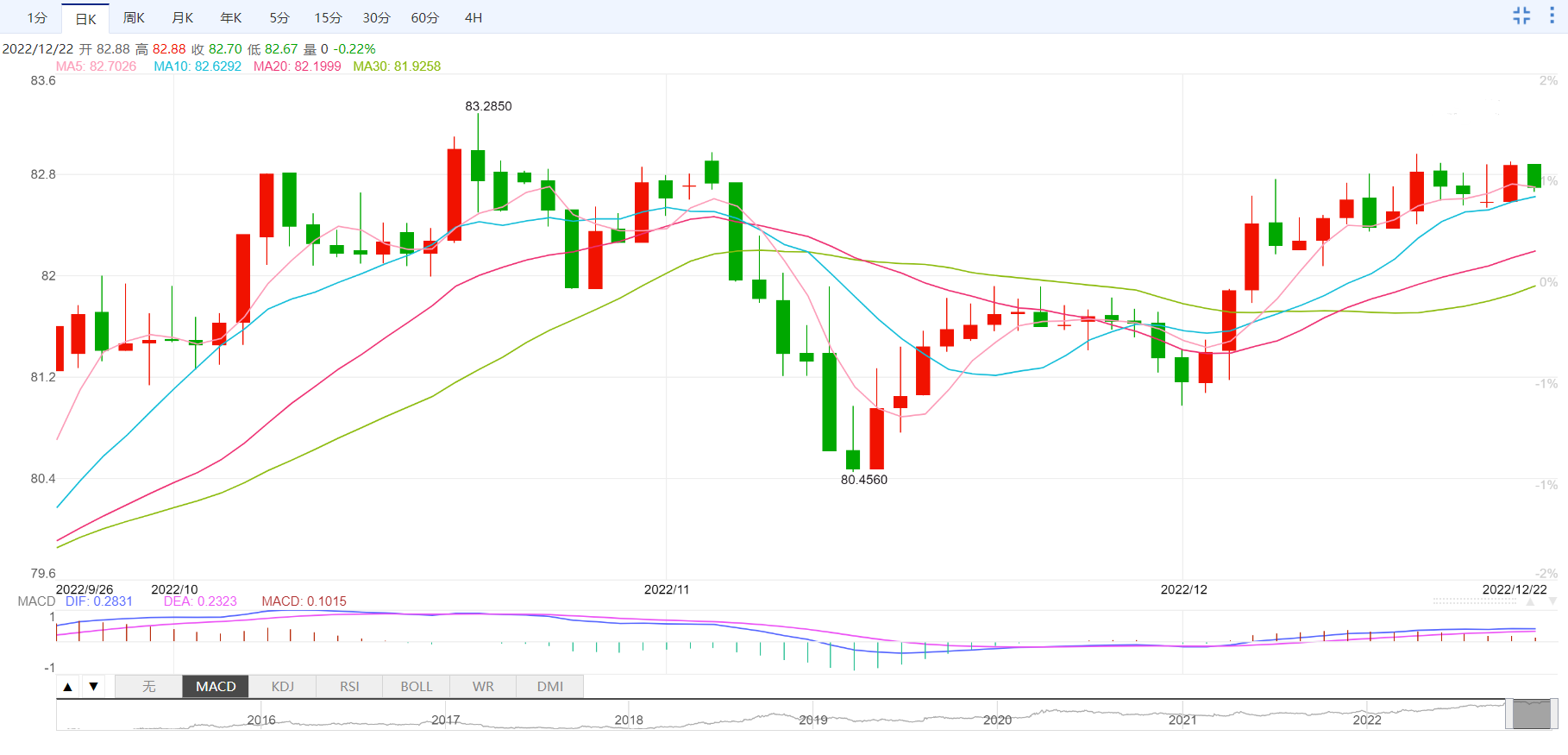Click the MA5: 82.7026 legend label

96,66
